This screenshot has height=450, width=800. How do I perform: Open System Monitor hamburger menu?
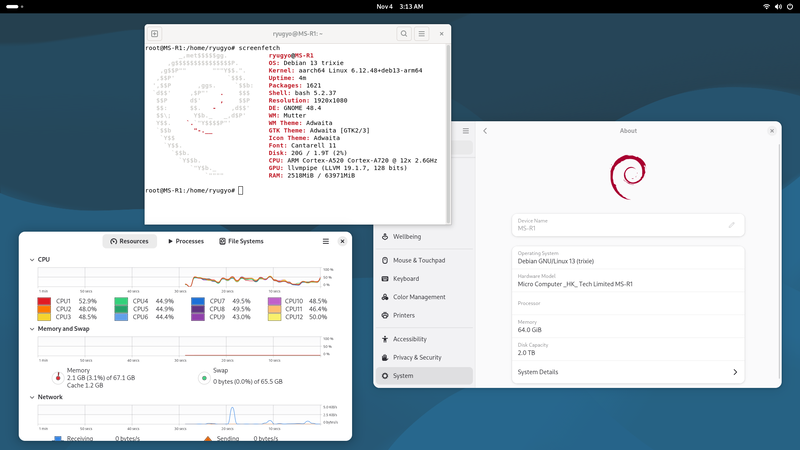click(x=326, y=241)
